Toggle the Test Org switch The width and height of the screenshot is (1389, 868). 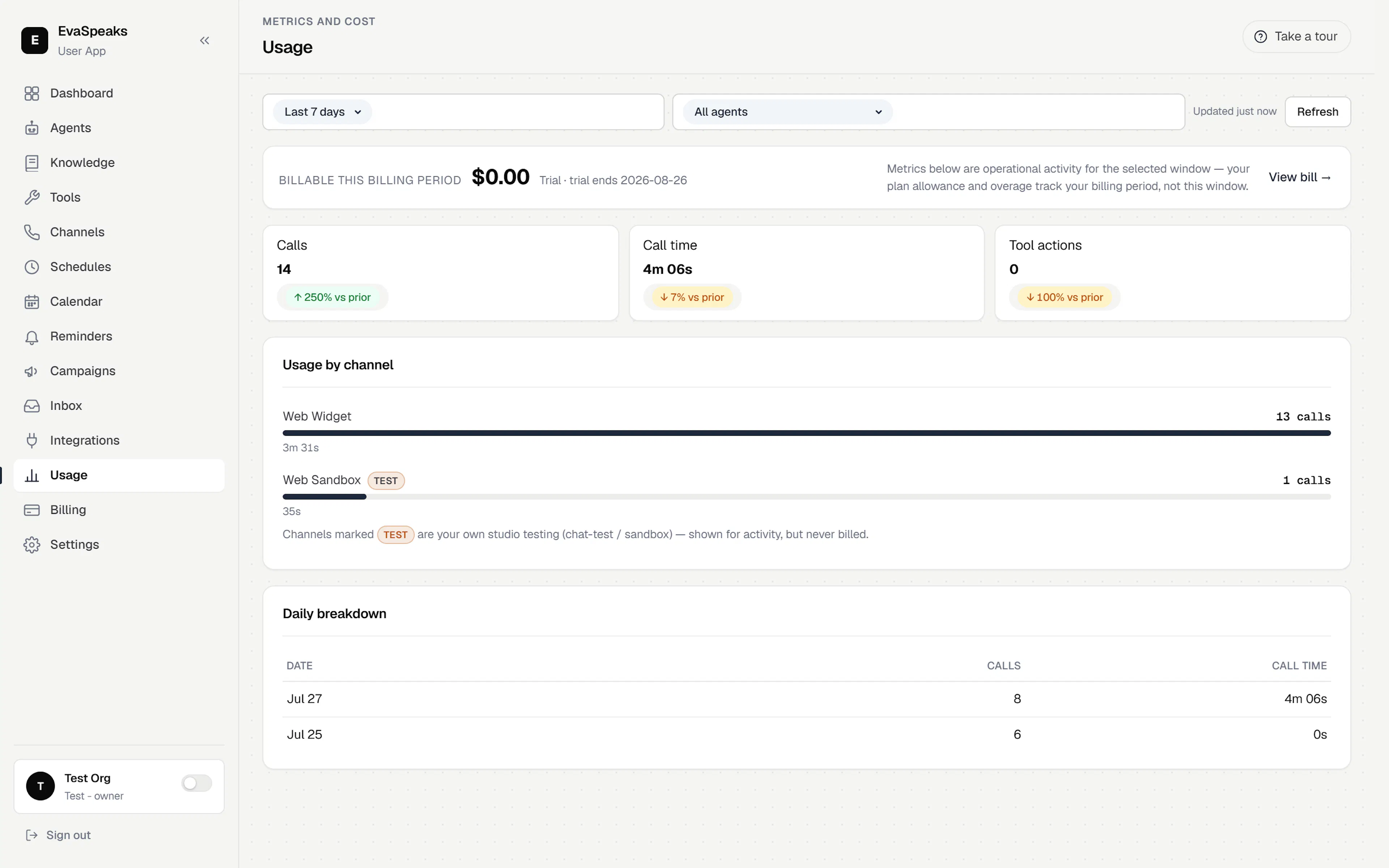(196, 783)
